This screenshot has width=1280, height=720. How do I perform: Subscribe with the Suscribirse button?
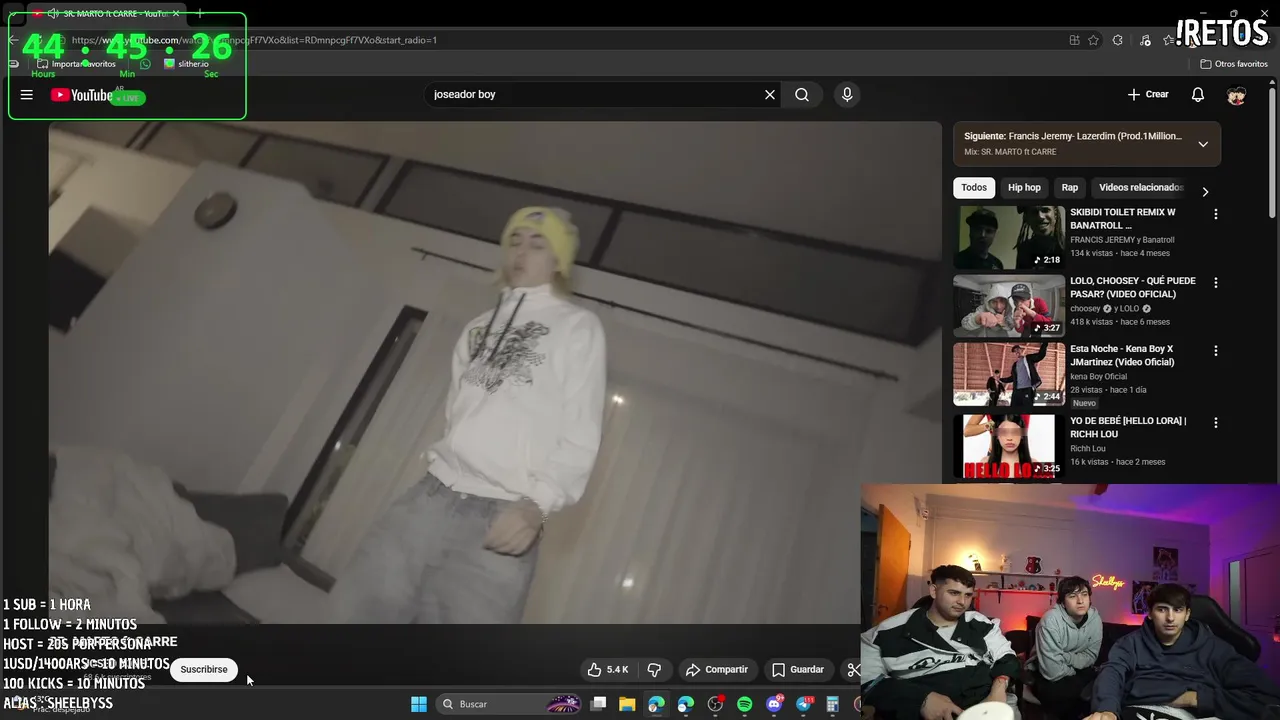pyautogui.click(x=204, y=670)
